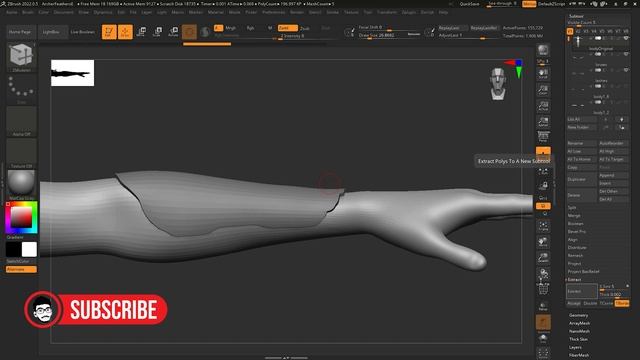Screen dimensions: 640x360
Task: Click the Actual size icon
Action: [543, 106]
